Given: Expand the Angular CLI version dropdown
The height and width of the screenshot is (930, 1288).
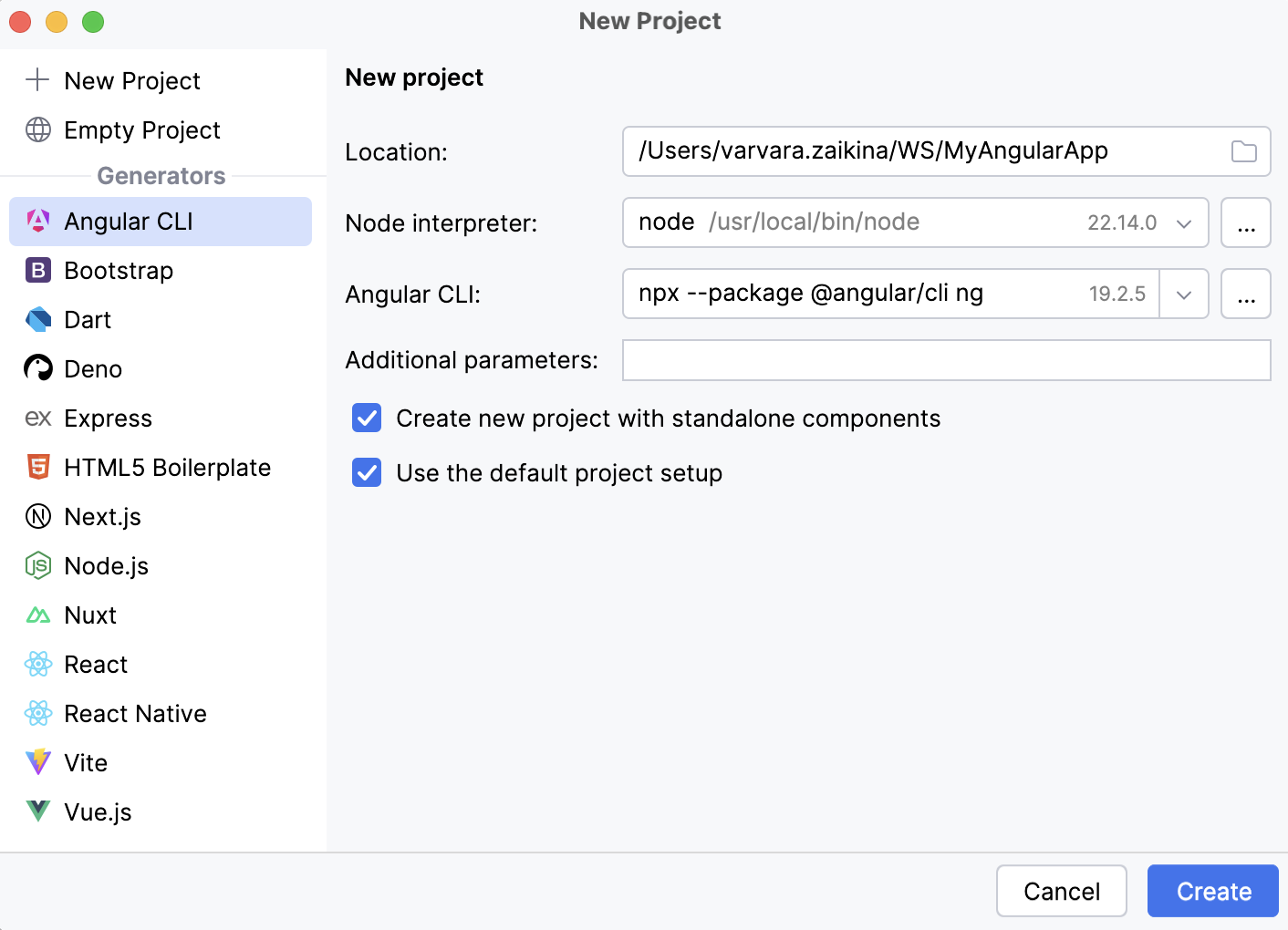Looking at the screenshot, I should click(x=1183, y=294).
